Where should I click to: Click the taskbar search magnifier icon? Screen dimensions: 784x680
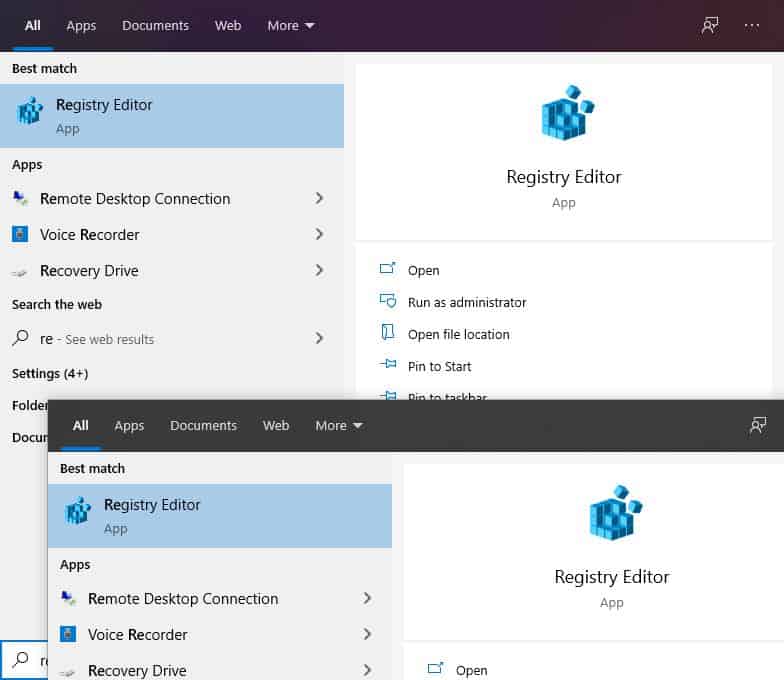click(x=20, y=660)
